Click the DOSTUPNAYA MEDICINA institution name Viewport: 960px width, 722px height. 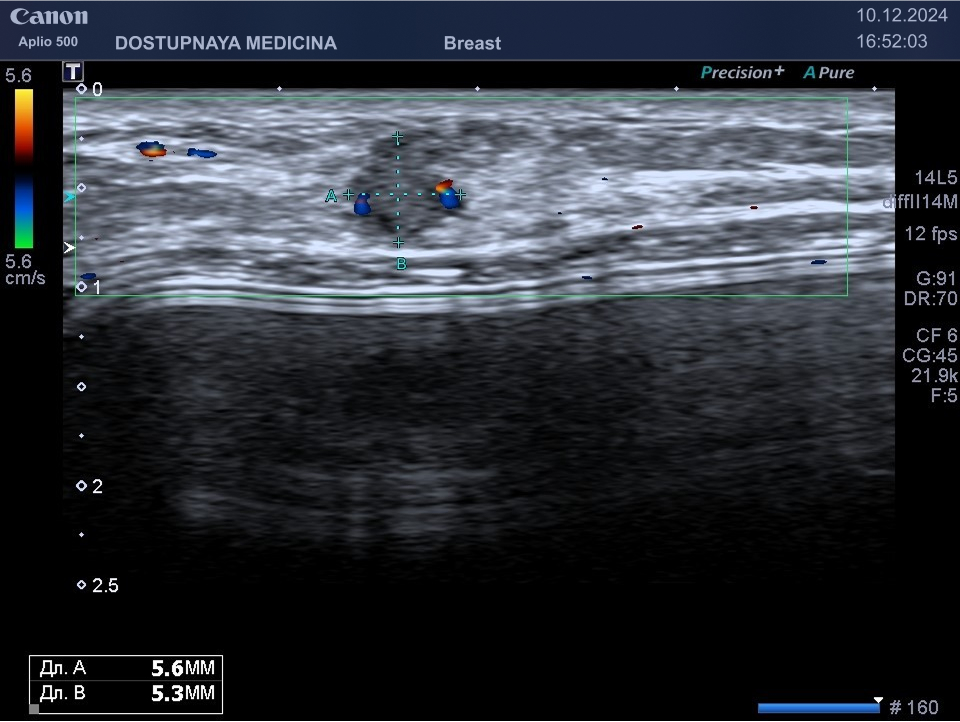coord(226,43)
